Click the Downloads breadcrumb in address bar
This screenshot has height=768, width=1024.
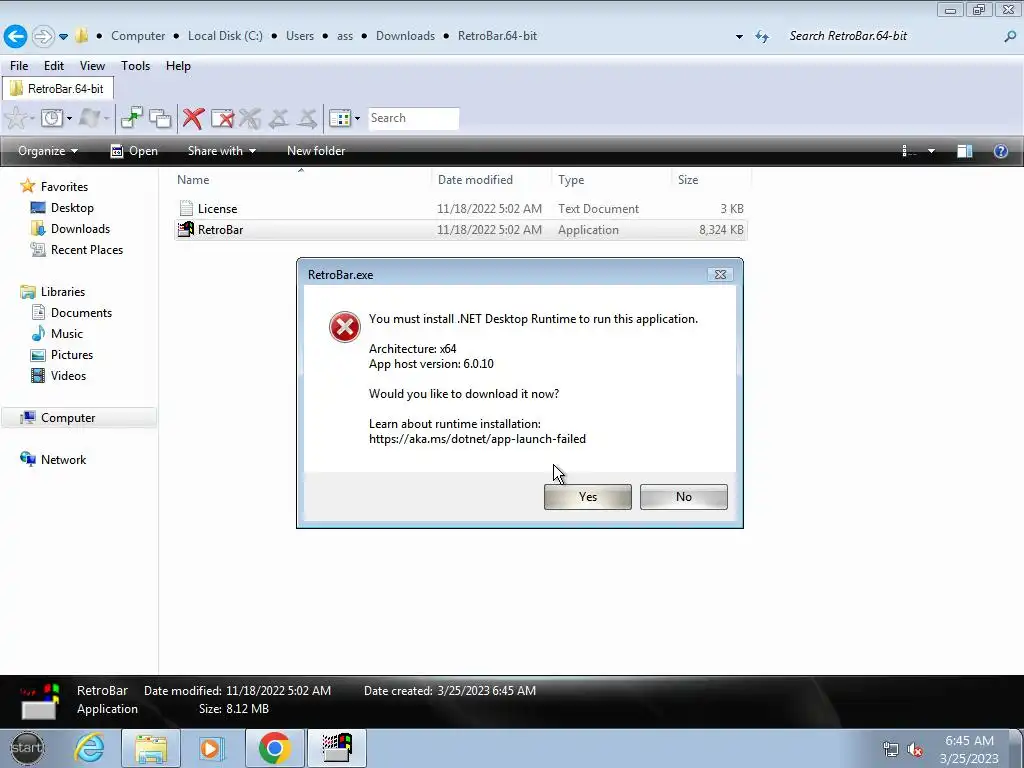pos(405,36)
